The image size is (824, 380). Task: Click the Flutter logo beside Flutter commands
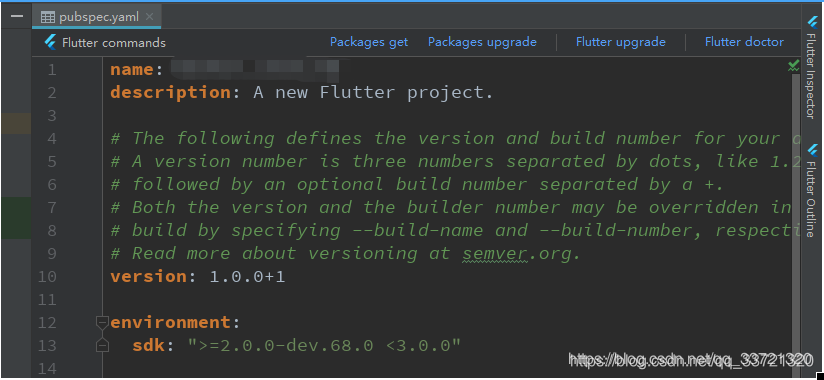point(50,43)
